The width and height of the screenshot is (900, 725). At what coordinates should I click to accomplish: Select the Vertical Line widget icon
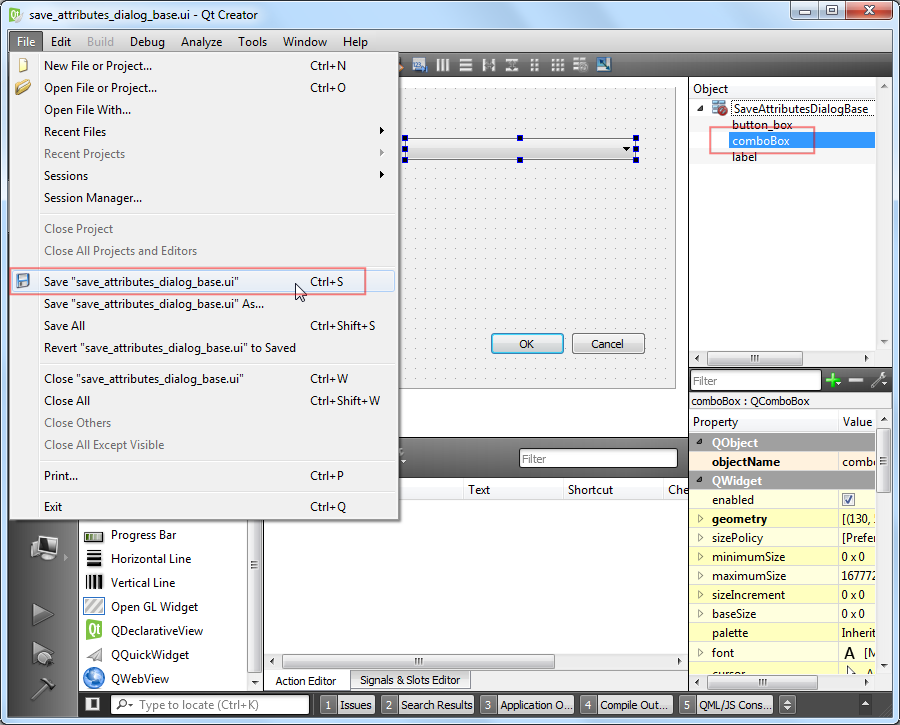tap(94, 583)
